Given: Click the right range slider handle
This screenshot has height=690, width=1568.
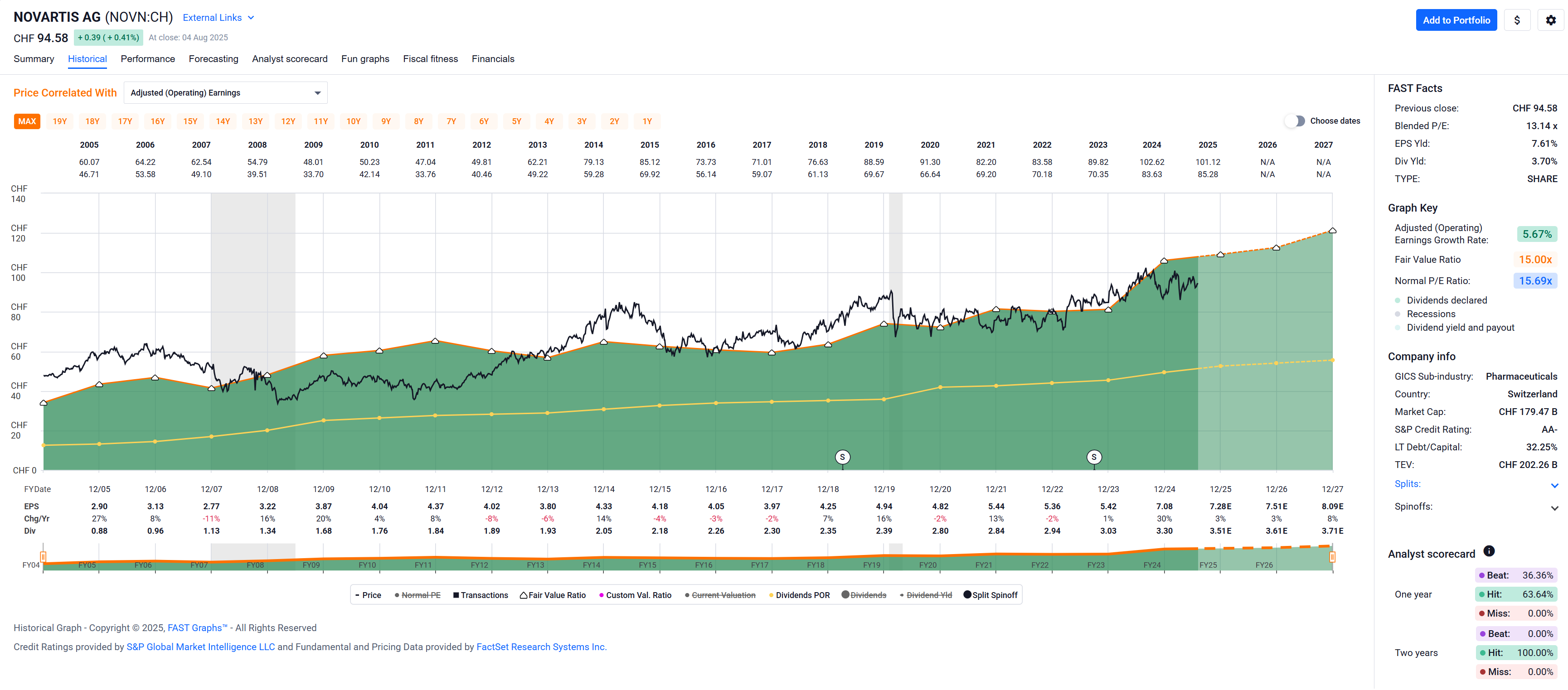Looking at the screenshot, I should [1332, 557].
